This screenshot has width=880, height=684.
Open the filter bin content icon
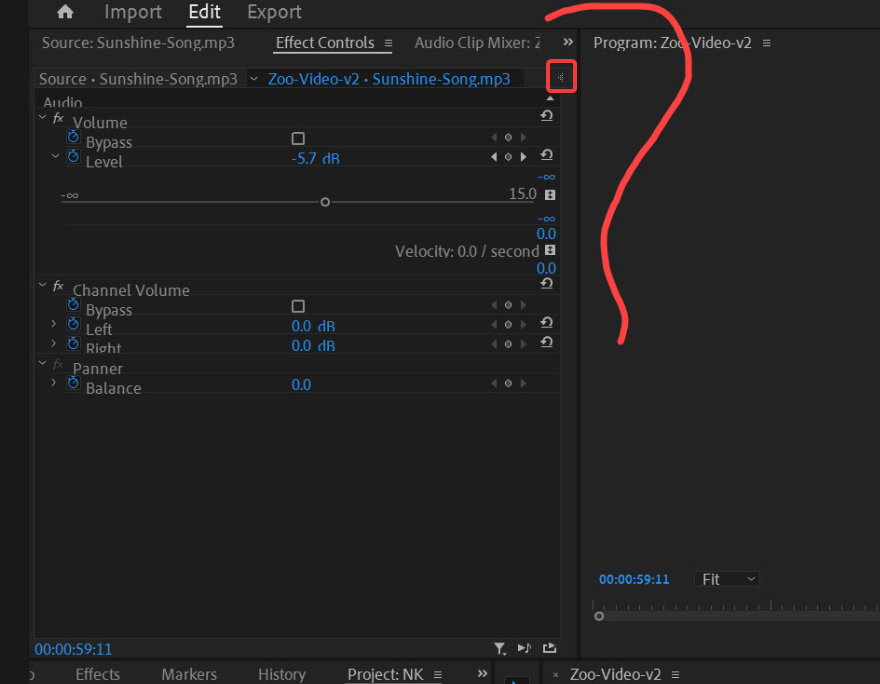[x=500, y=648]
